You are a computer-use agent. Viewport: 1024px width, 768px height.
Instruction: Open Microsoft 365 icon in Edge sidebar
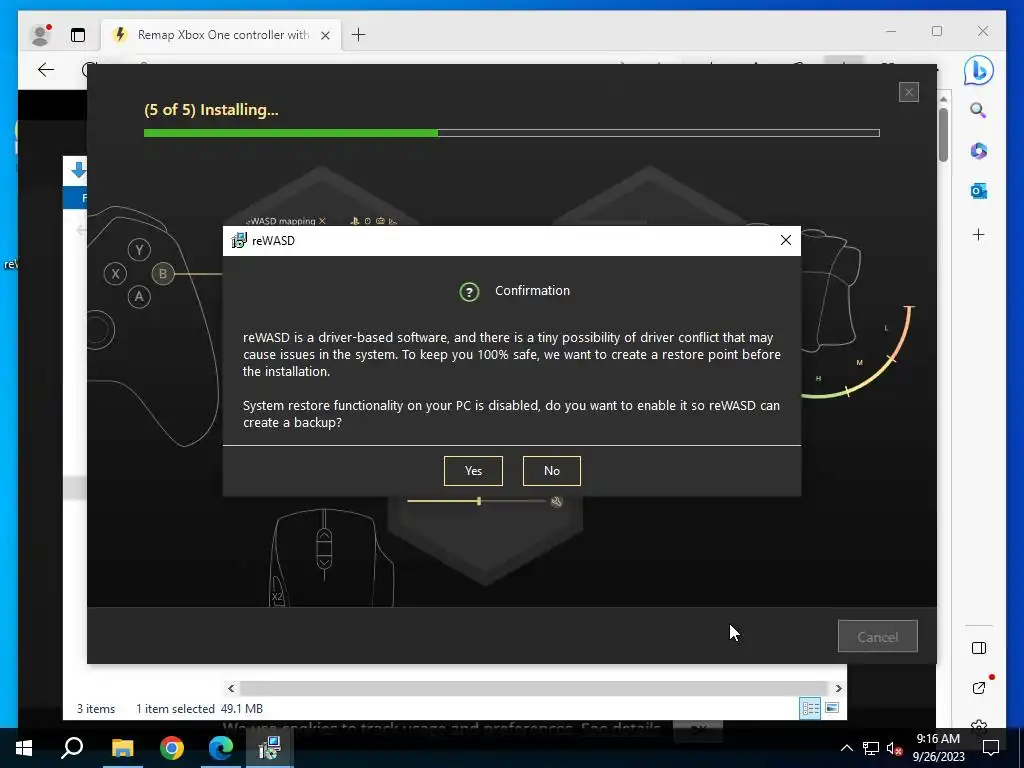(978, 151)
